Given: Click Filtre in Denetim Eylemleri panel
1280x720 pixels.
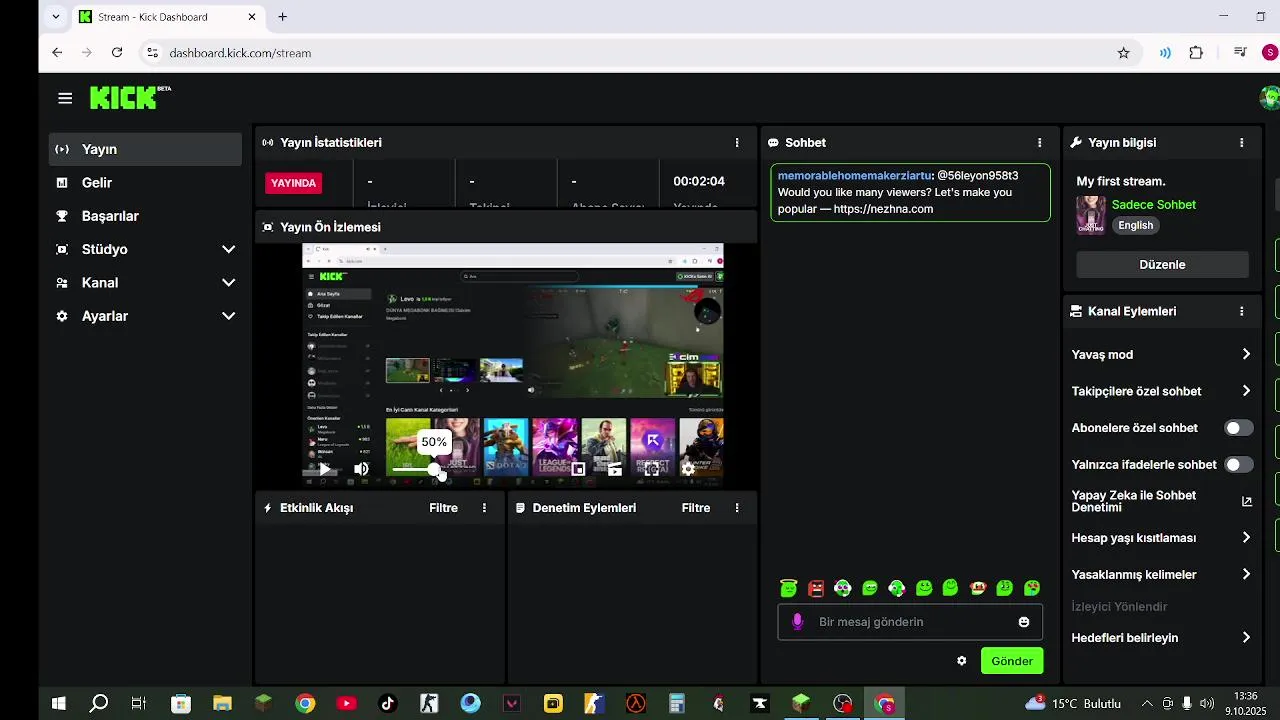Looking at the screenshot, I should tap(696, 508).
